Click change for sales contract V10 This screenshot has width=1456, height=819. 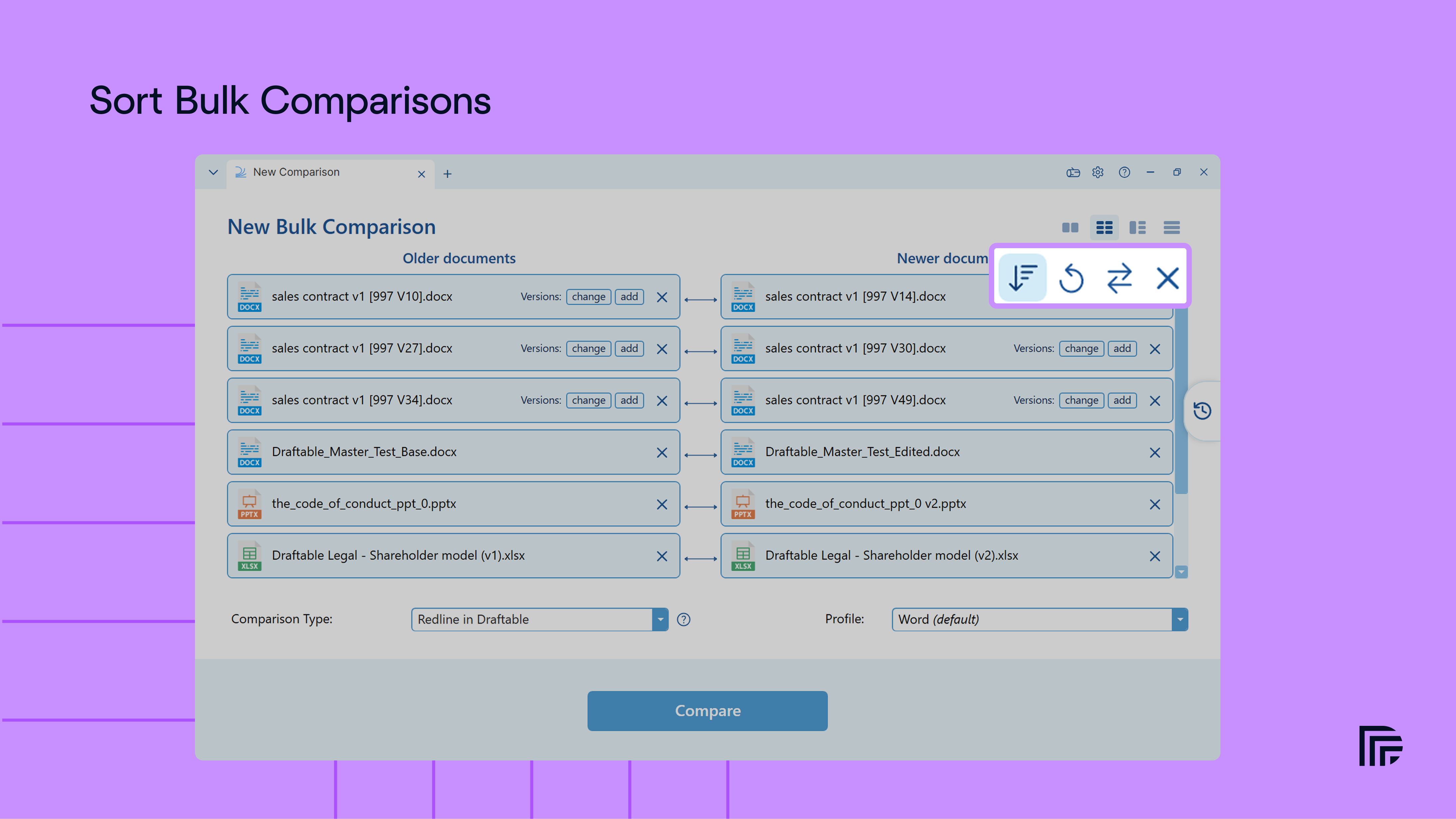[588, 297]
